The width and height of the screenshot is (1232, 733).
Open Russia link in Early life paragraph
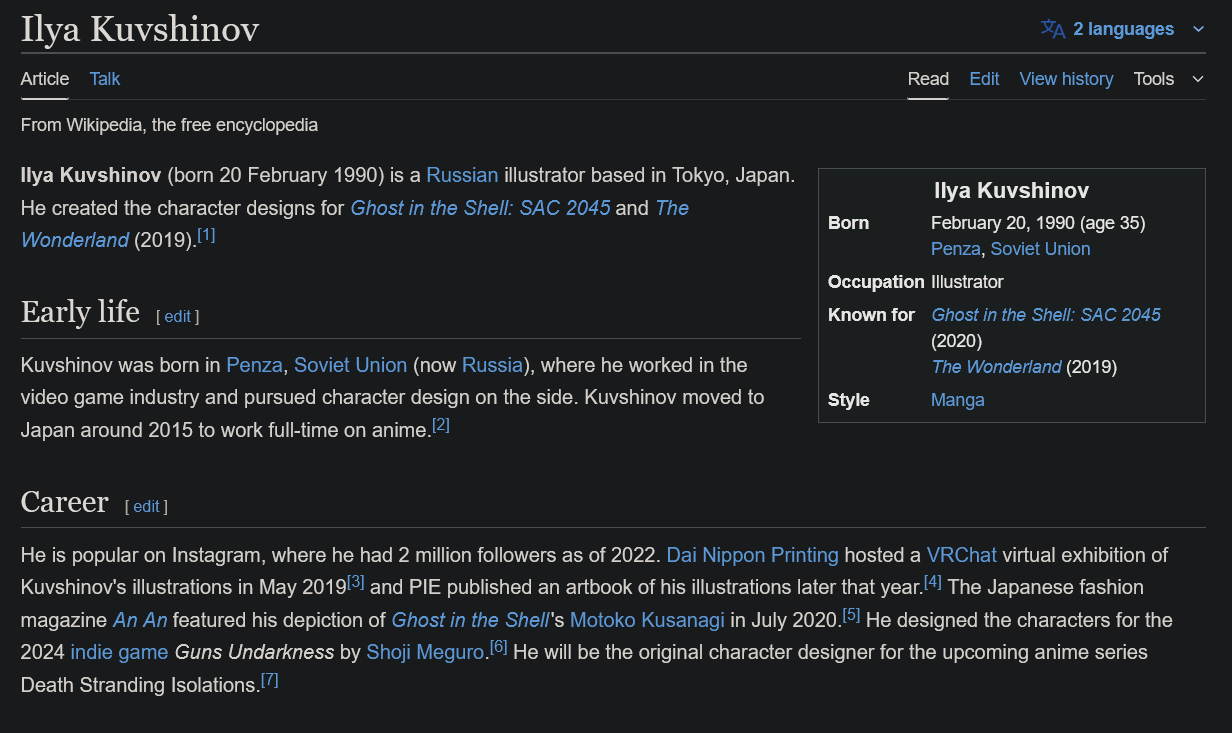(492, 365)
